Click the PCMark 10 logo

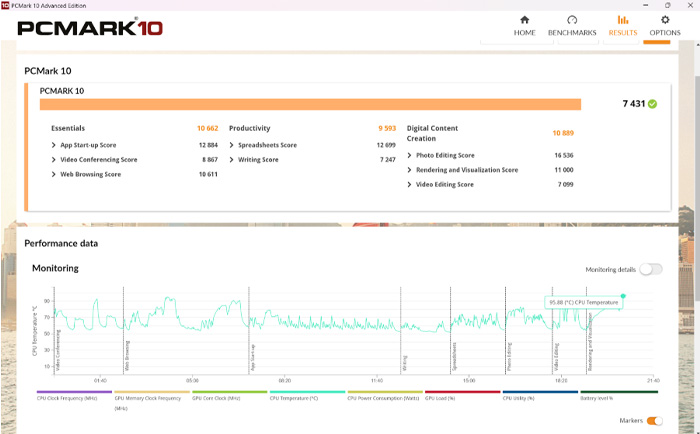point(90,28)
